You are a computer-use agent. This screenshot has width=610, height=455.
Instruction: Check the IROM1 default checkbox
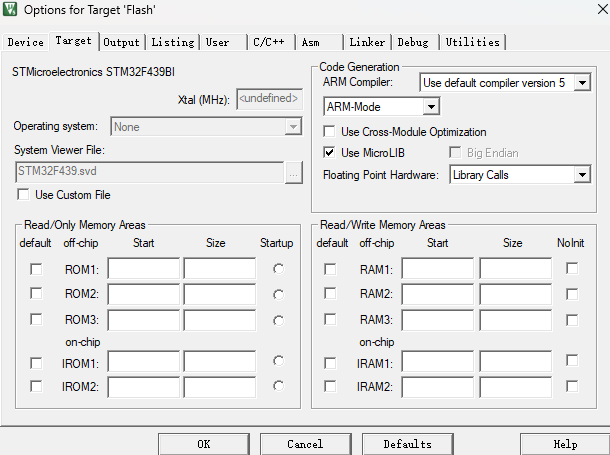36,363
